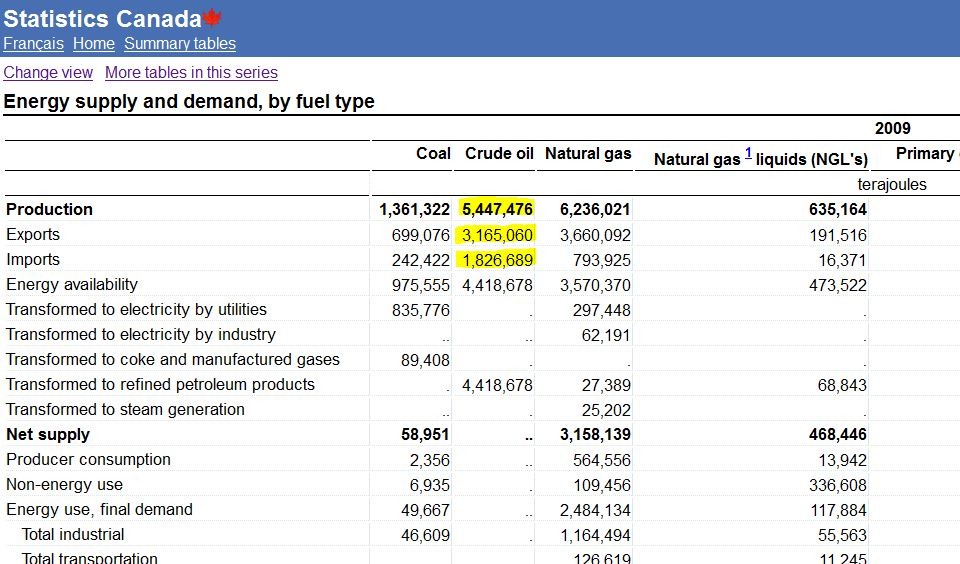This screenshot has width=960, height=564.
Task: Click natural gas industry value 62,191
Action: (606, 336)
